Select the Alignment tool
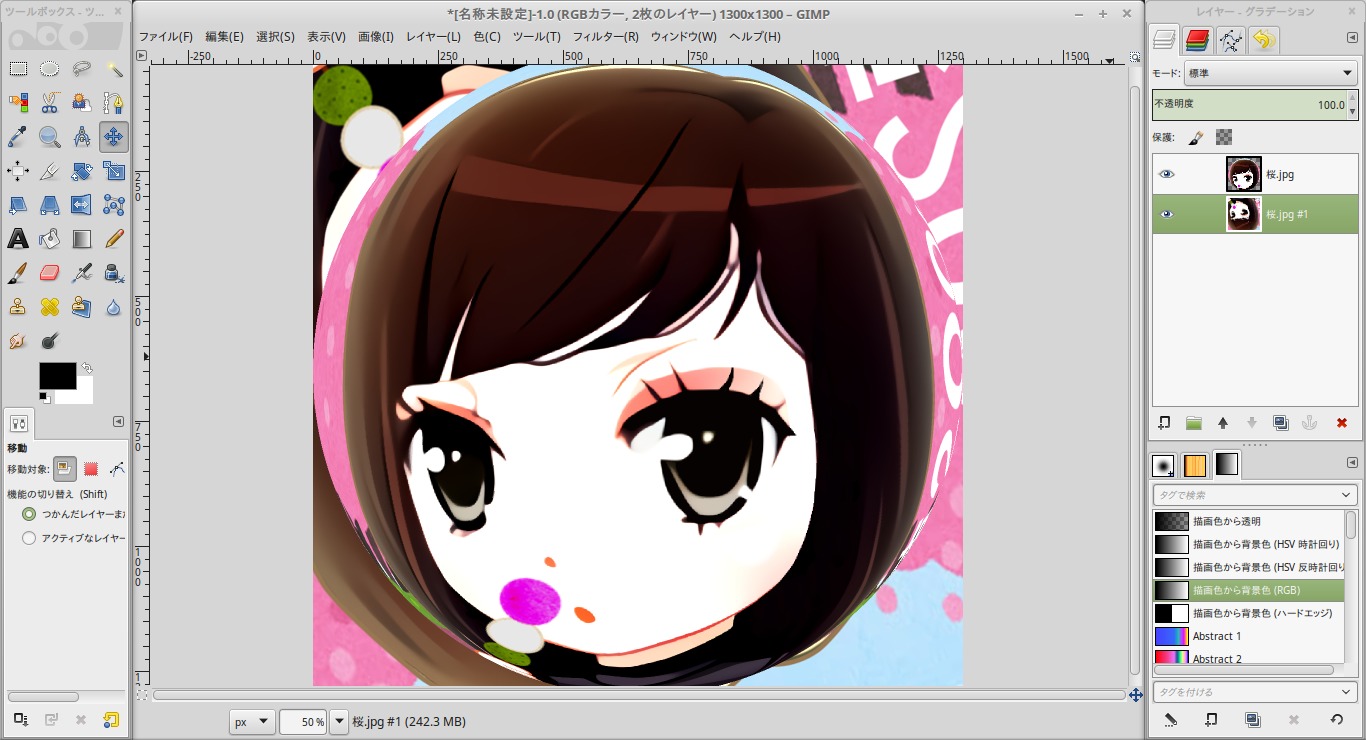Viewport: 1366px width, 740px height. coord(18,171)
